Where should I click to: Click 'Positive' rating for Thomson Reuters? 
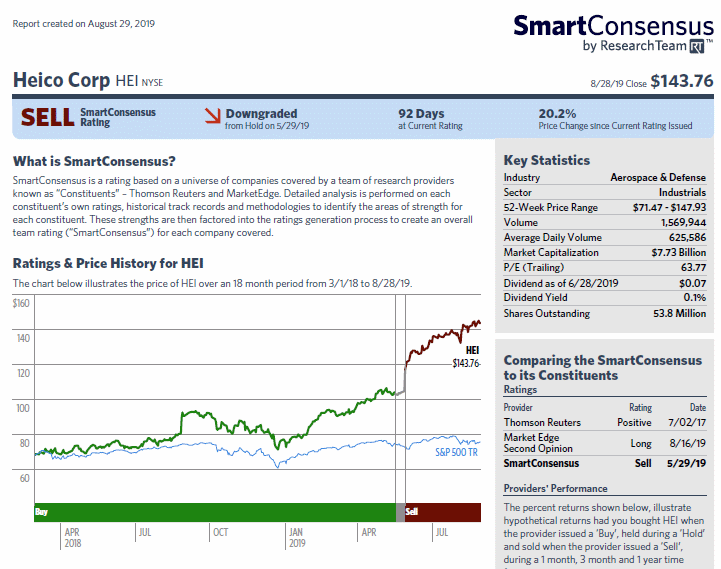[634, 422]
